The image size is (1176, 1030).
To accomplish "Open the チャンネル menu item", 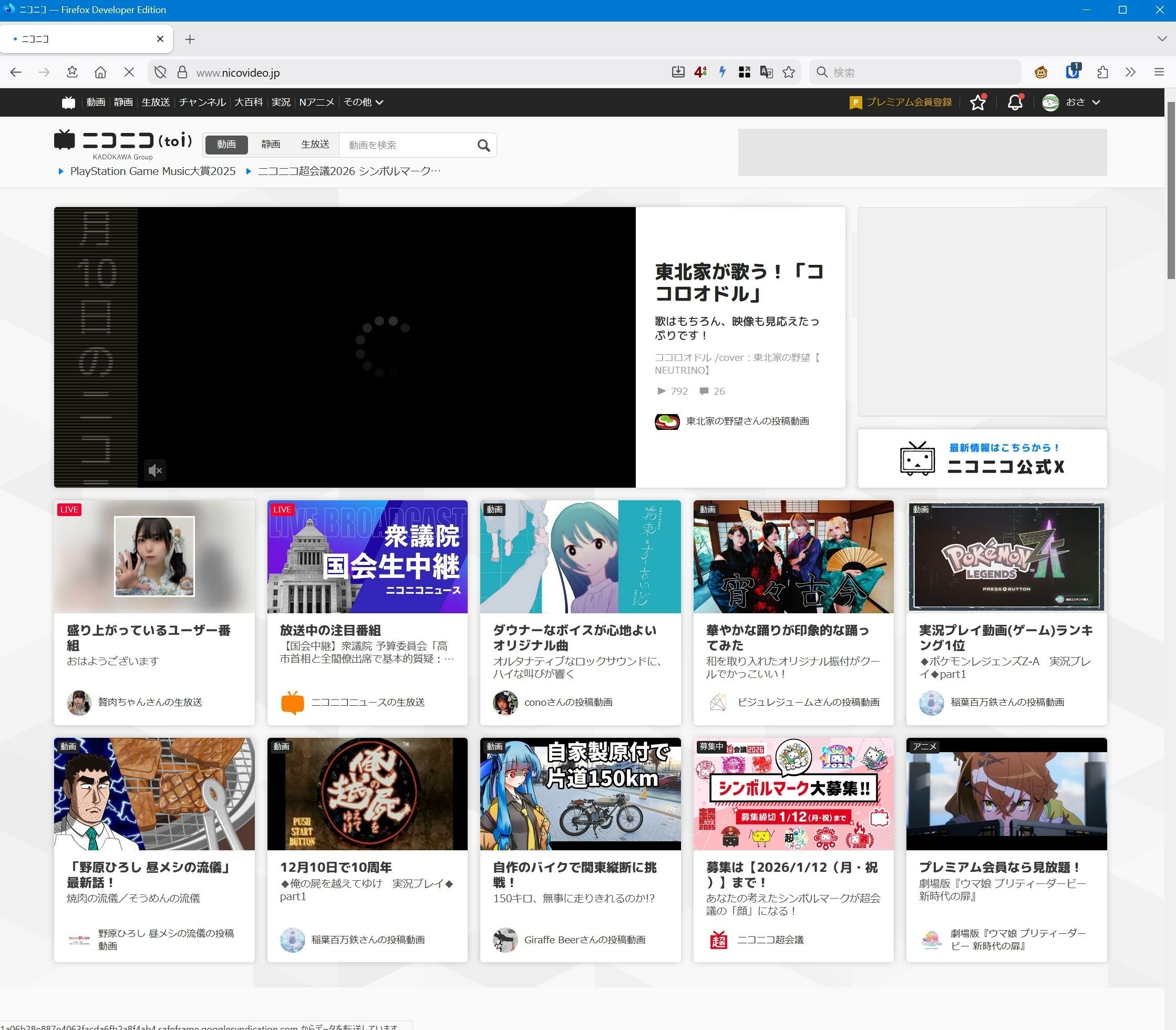I will click(202, 102).
